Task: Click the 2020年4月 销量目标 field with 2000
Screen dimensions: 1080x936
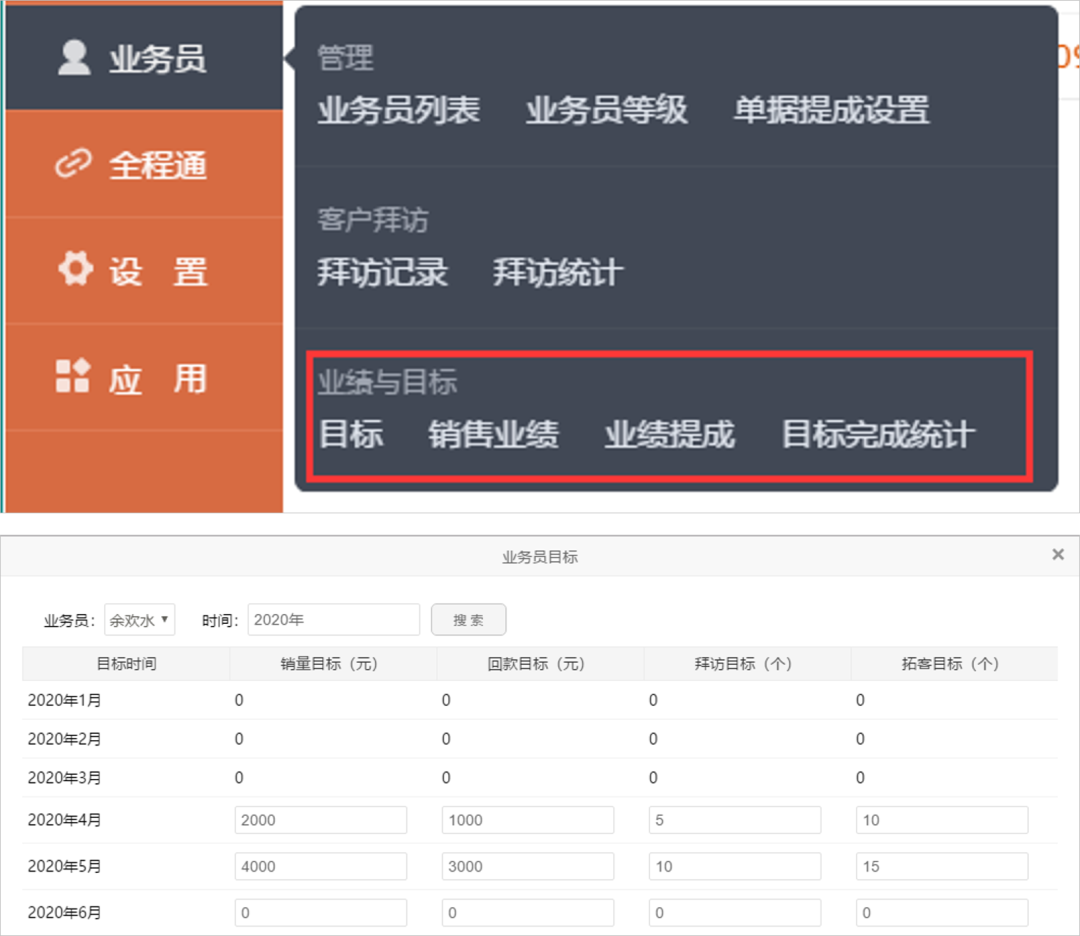Action: (x=321, y=820)
